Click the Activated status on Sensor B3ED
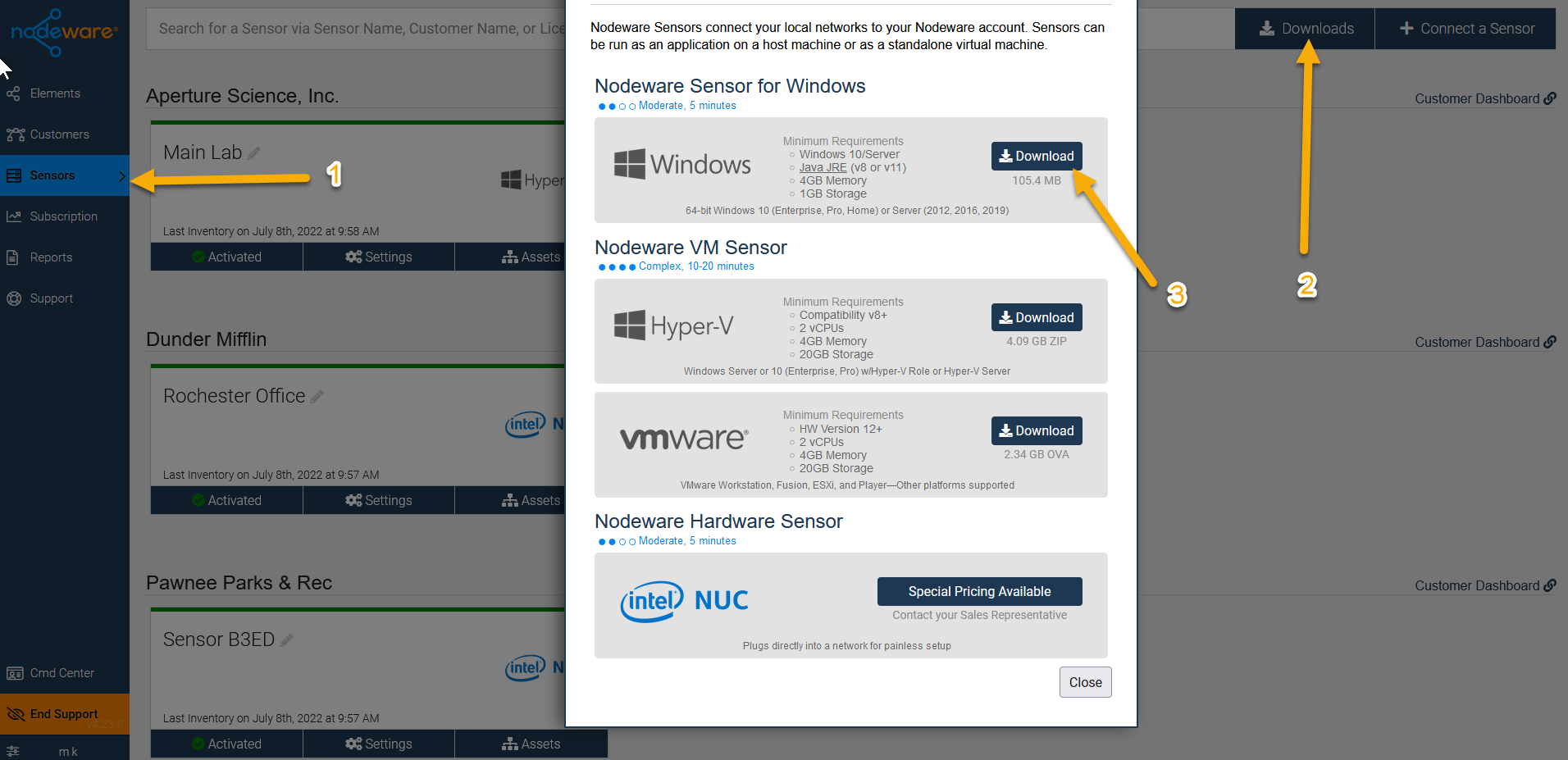 tap(226, 743)
